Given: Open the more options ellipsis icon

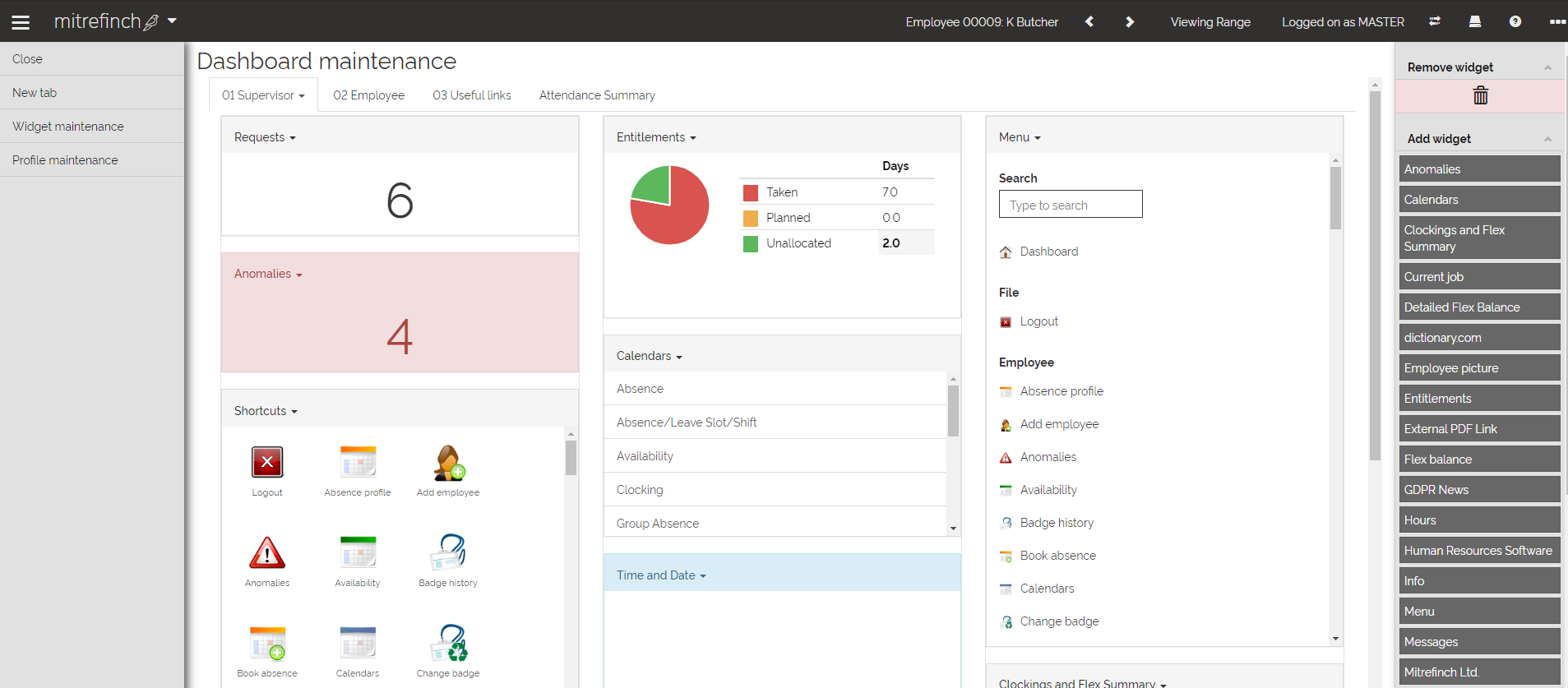Looking at the screenshot, I should pos(1557,22).
